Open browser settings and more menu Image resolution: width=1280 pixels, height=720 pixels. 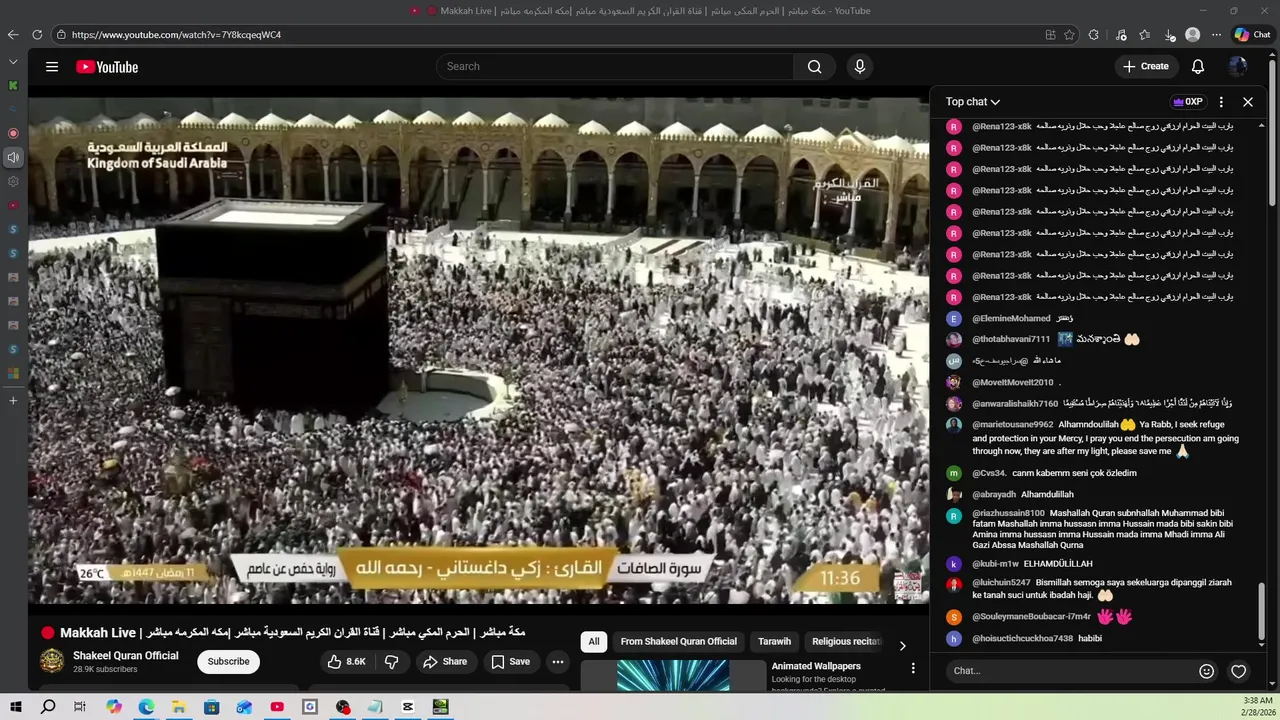tap(1216, 34)
